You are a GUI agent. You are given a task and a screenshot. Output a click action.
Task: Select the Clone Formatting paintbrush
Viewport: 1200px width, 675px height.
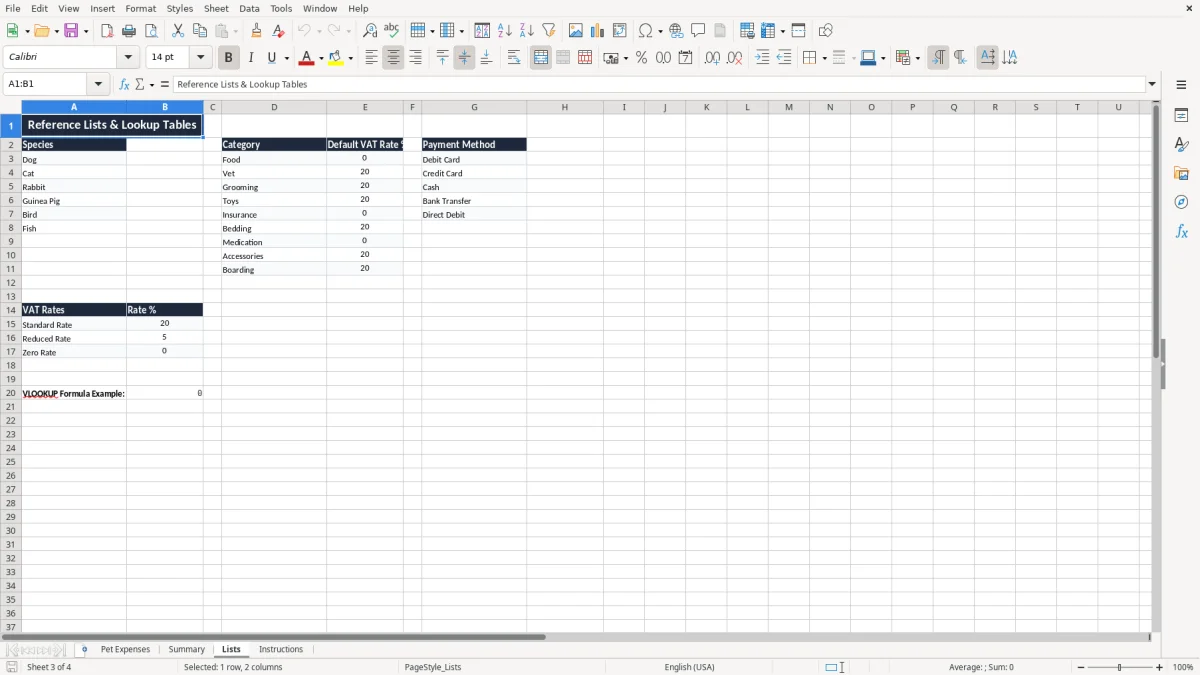(257, 31)
